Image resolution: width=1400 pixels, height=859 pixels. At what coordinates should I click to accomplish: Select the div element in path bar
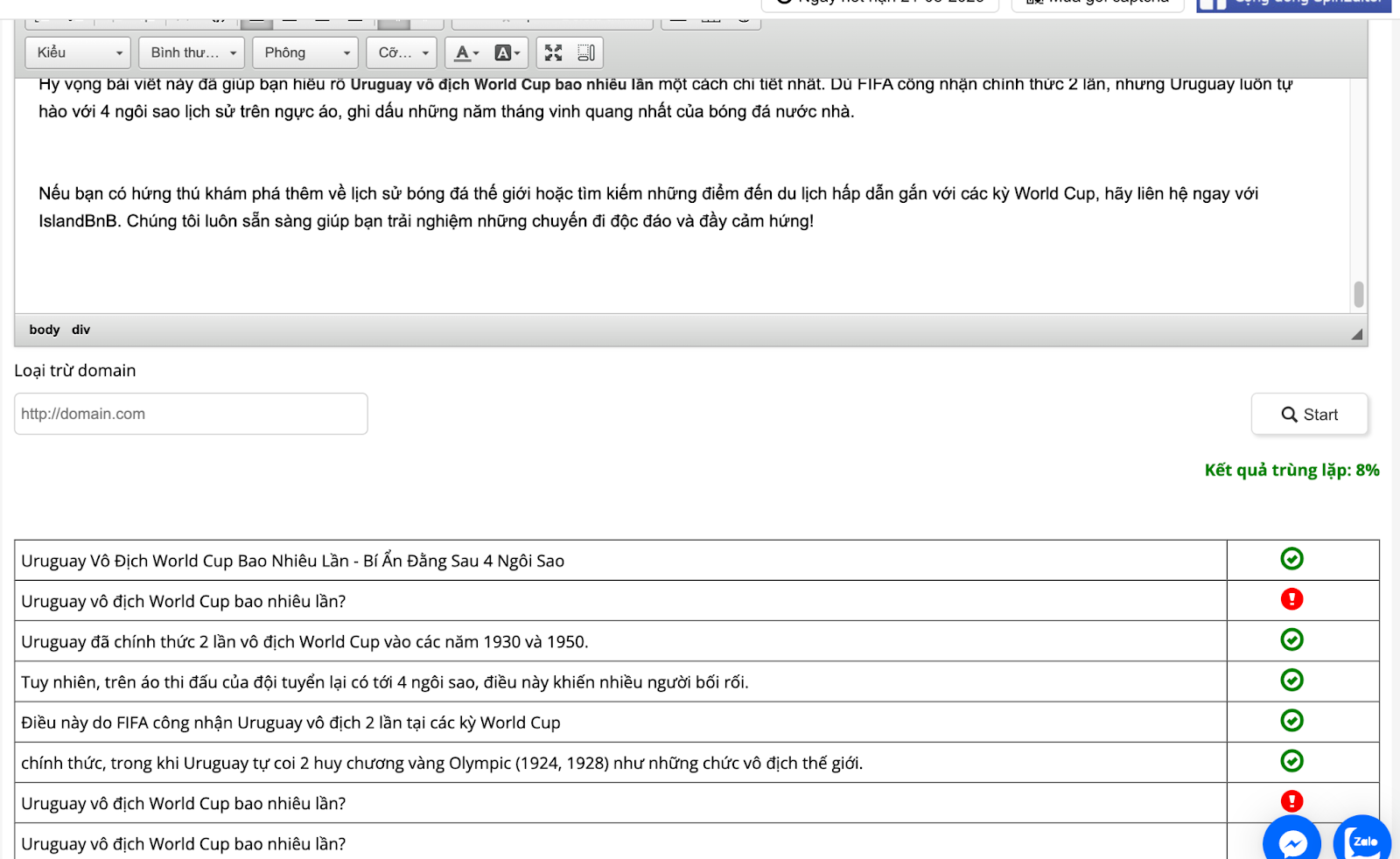pos(80,330)
